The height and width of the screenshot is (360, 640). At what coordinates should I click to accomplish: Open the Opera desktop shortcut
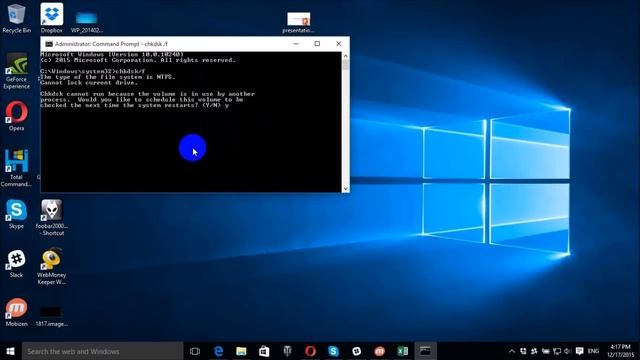click(x=16, y=116)
